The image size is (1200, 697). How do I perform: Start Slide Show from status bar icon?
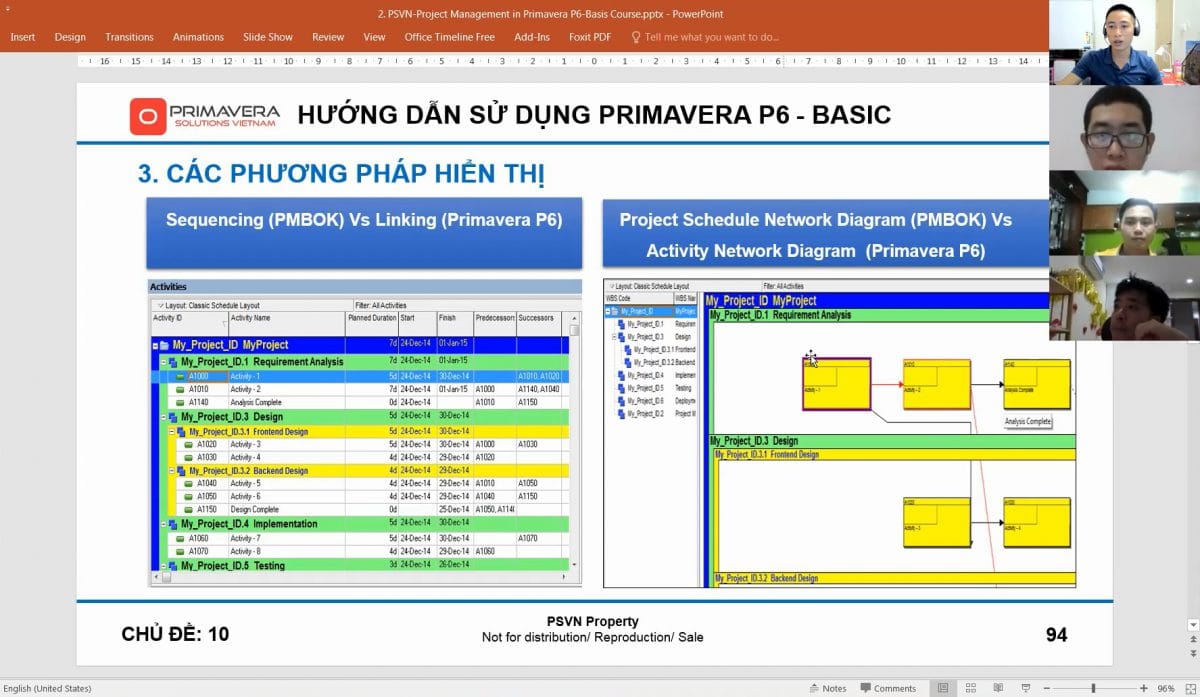point(1027,688)
